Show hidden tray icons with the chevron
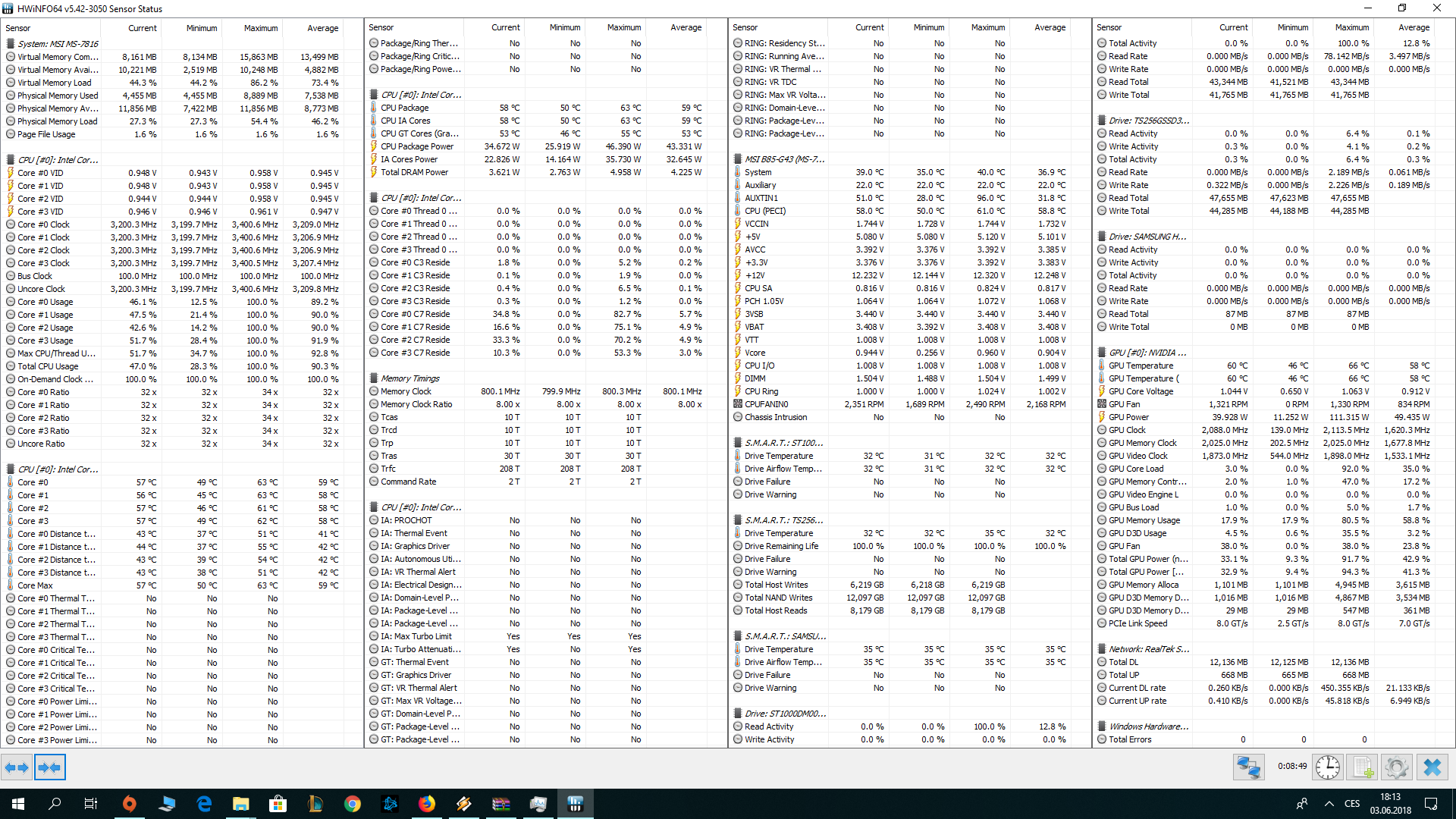Screen dimensions: 1456x819 pos(1329,804)
